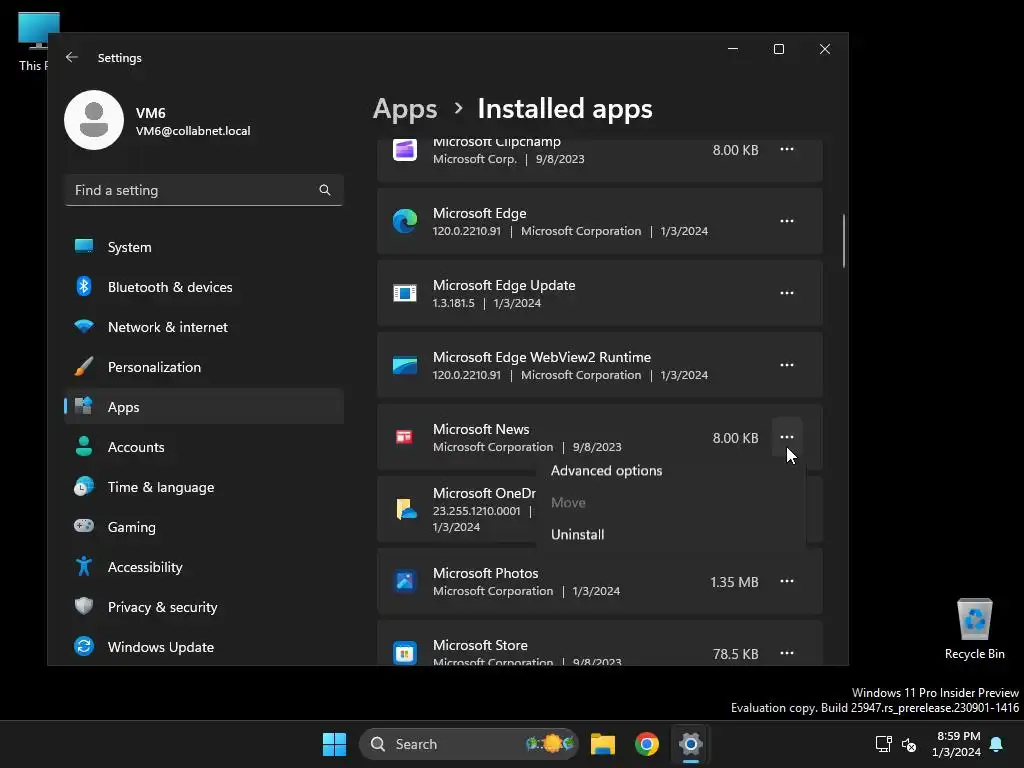1024x768 pixels.
Task: Open more options for Microsoft Edge Update
Action: 787,293
